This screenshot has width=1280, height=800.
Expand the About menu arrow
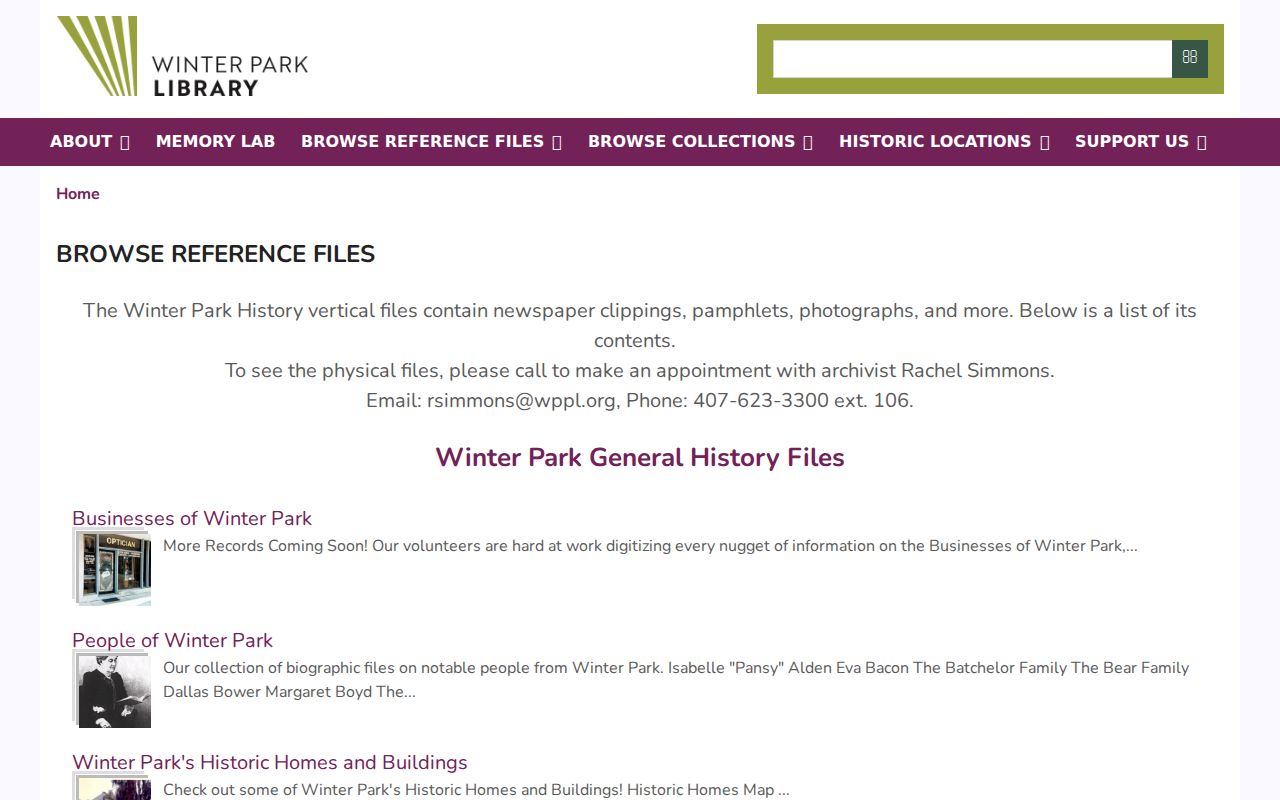[125, 142]
